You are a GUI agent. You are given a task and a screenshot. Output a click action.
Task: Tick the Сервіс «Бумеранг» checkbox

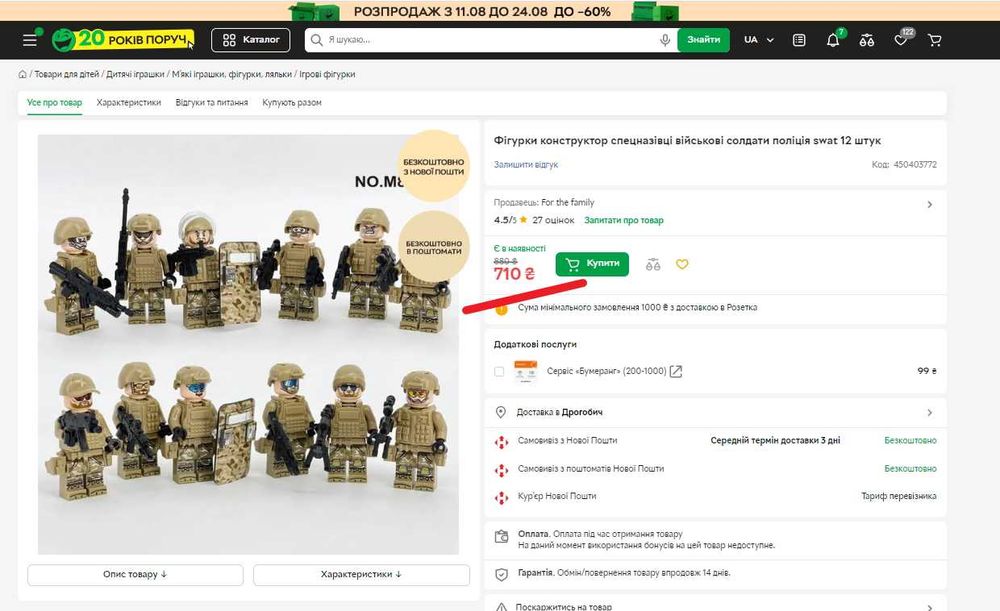click(499, 371)
